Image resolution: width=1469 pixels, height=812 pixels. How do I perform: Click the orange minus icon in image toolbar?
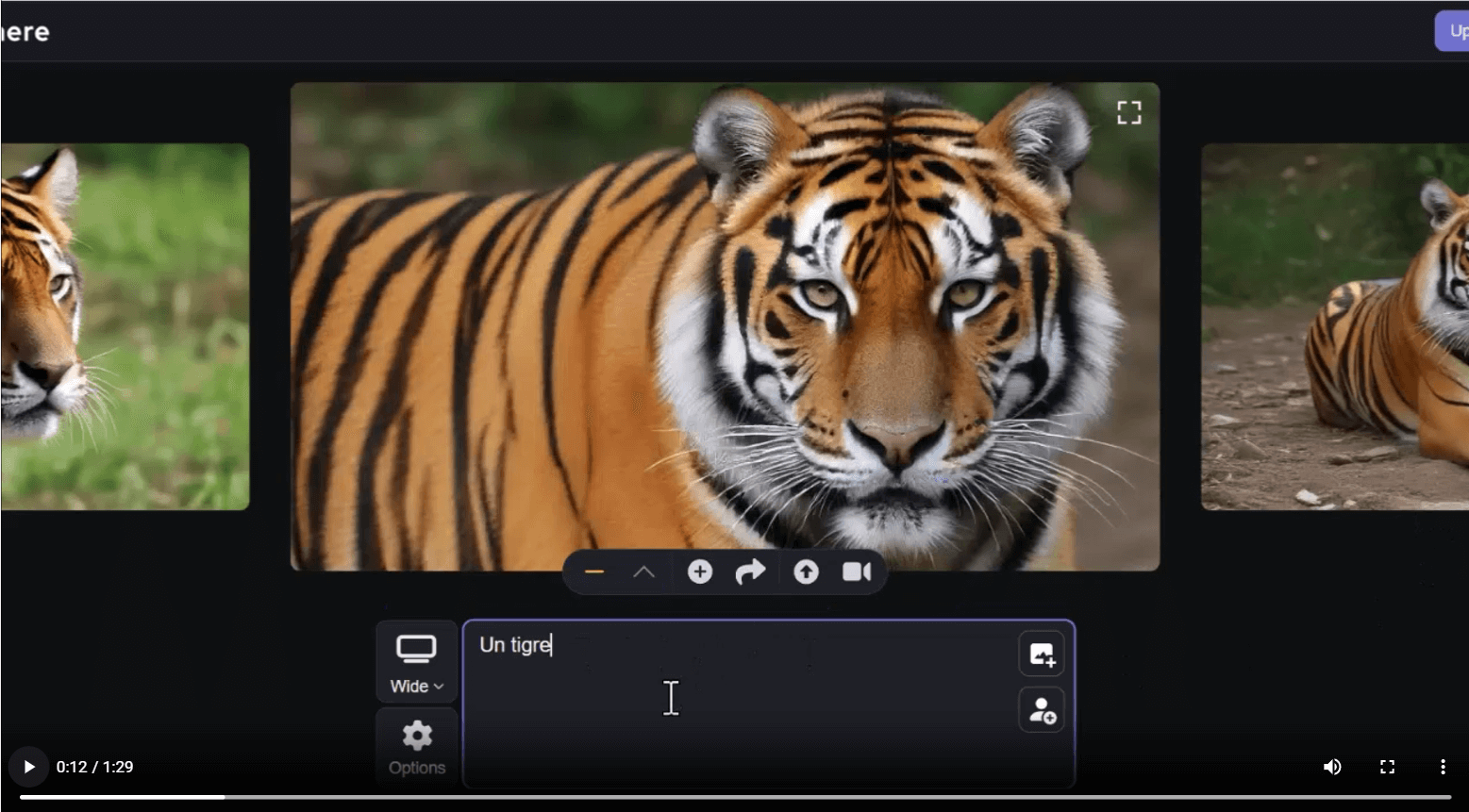coord(593,572)
